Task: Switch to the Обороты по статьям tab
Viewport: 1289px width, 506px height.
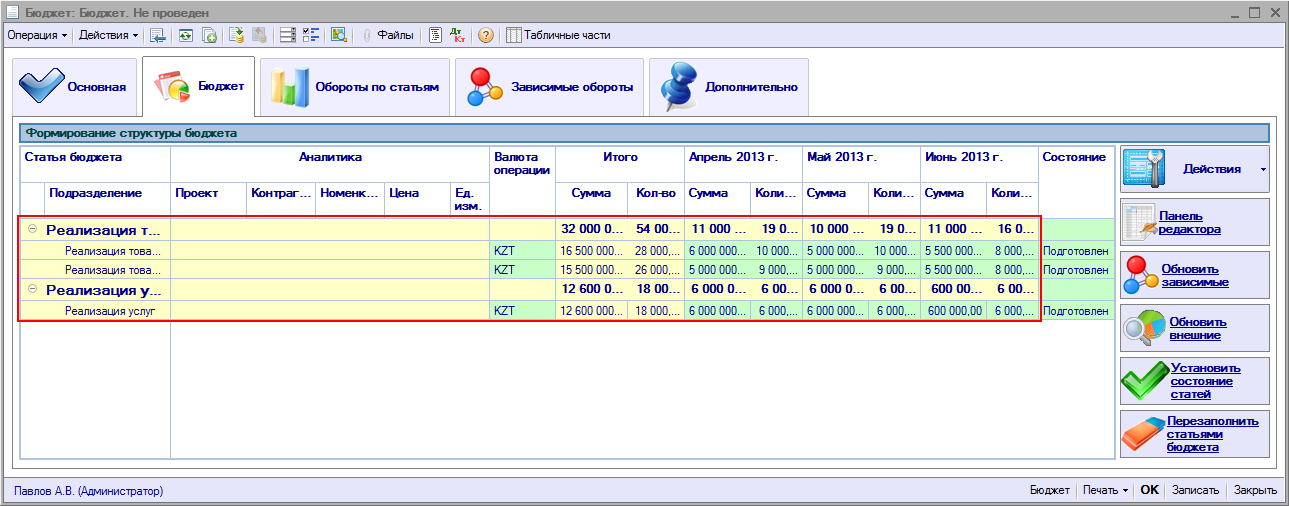Action: (354, 87)
